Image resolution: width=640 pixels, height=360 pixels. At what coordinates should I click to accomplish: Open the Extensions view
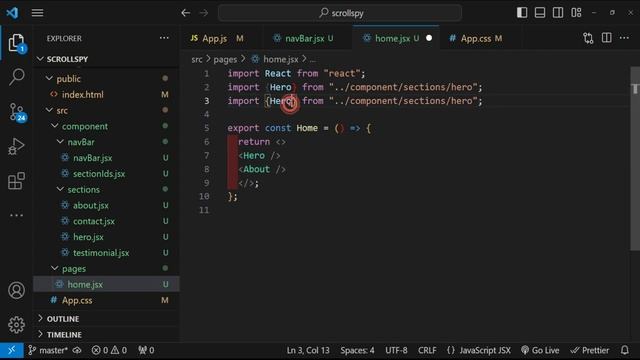pos(16,181)
